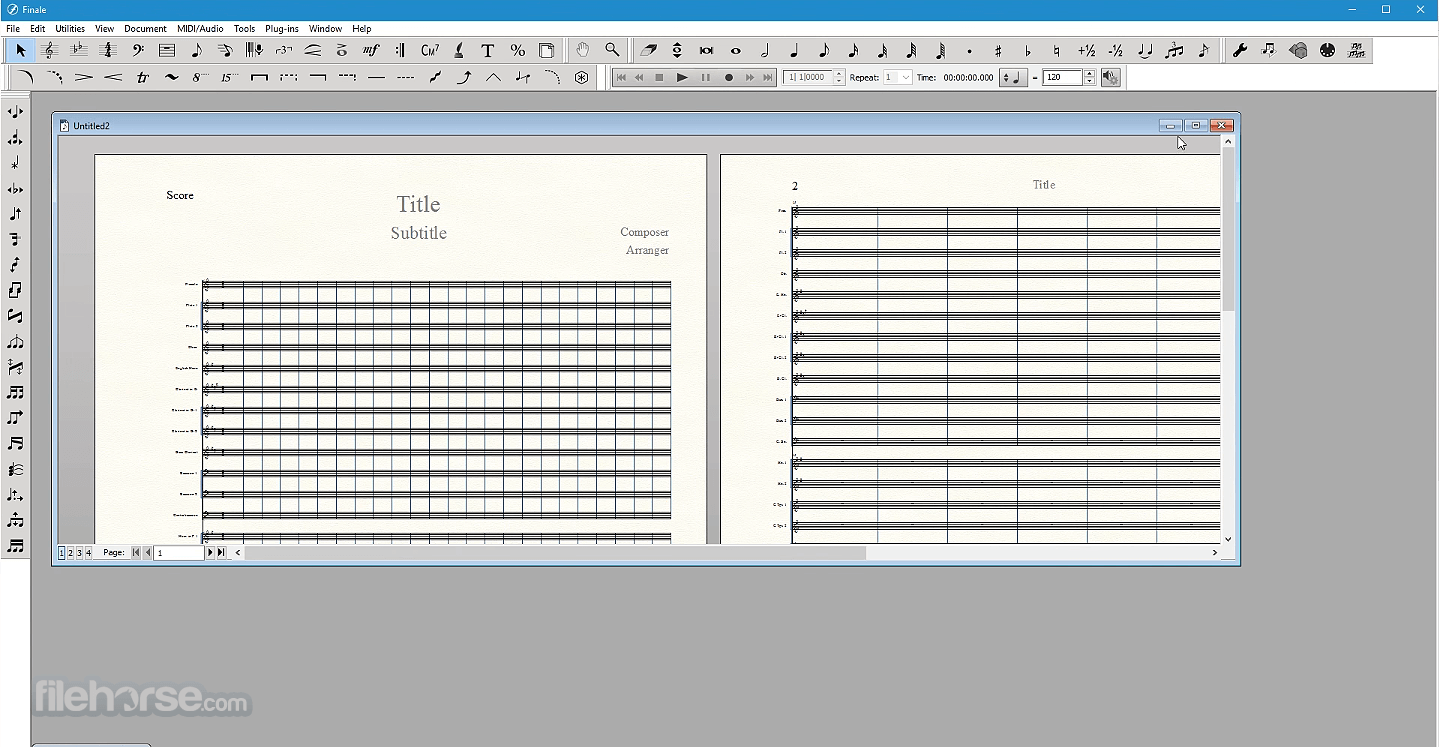The width and height of the screenshot is (1439, 747).
Task: Choose the Resize percent tool
Action: [517, 50]
